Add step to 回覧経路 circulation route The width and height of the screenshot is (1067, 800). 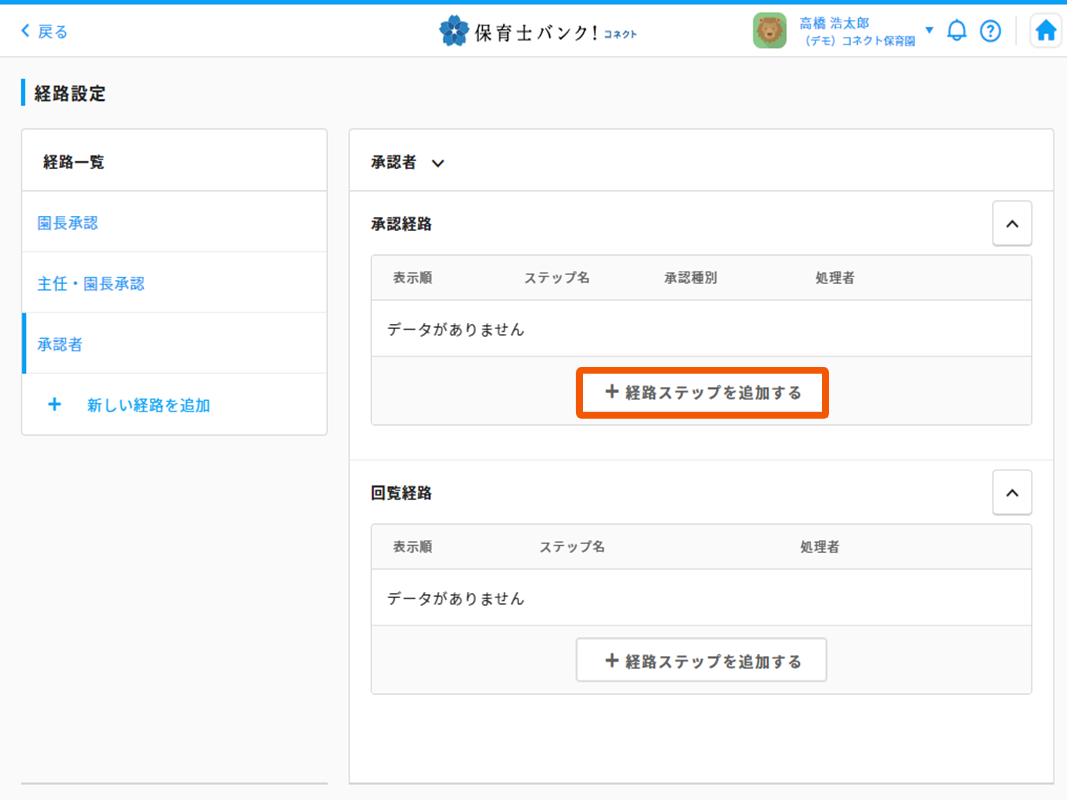(x=702, y=661)
